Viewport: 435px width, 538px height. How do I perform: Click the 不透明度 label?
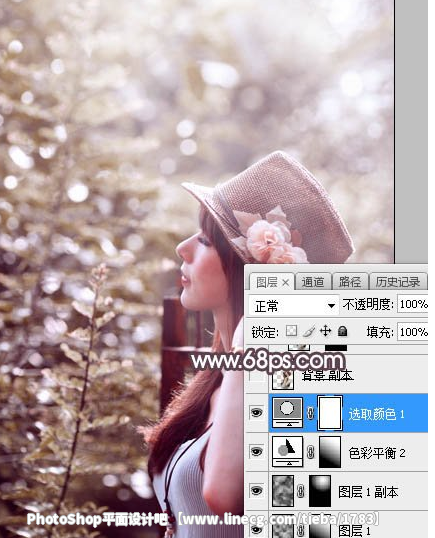[367, 304]
